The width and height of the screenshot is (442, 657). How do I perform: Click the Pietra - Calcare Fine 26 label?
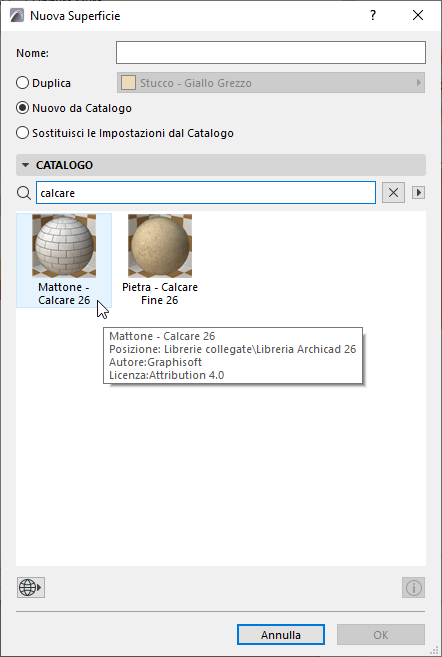[x=160, y=294]
